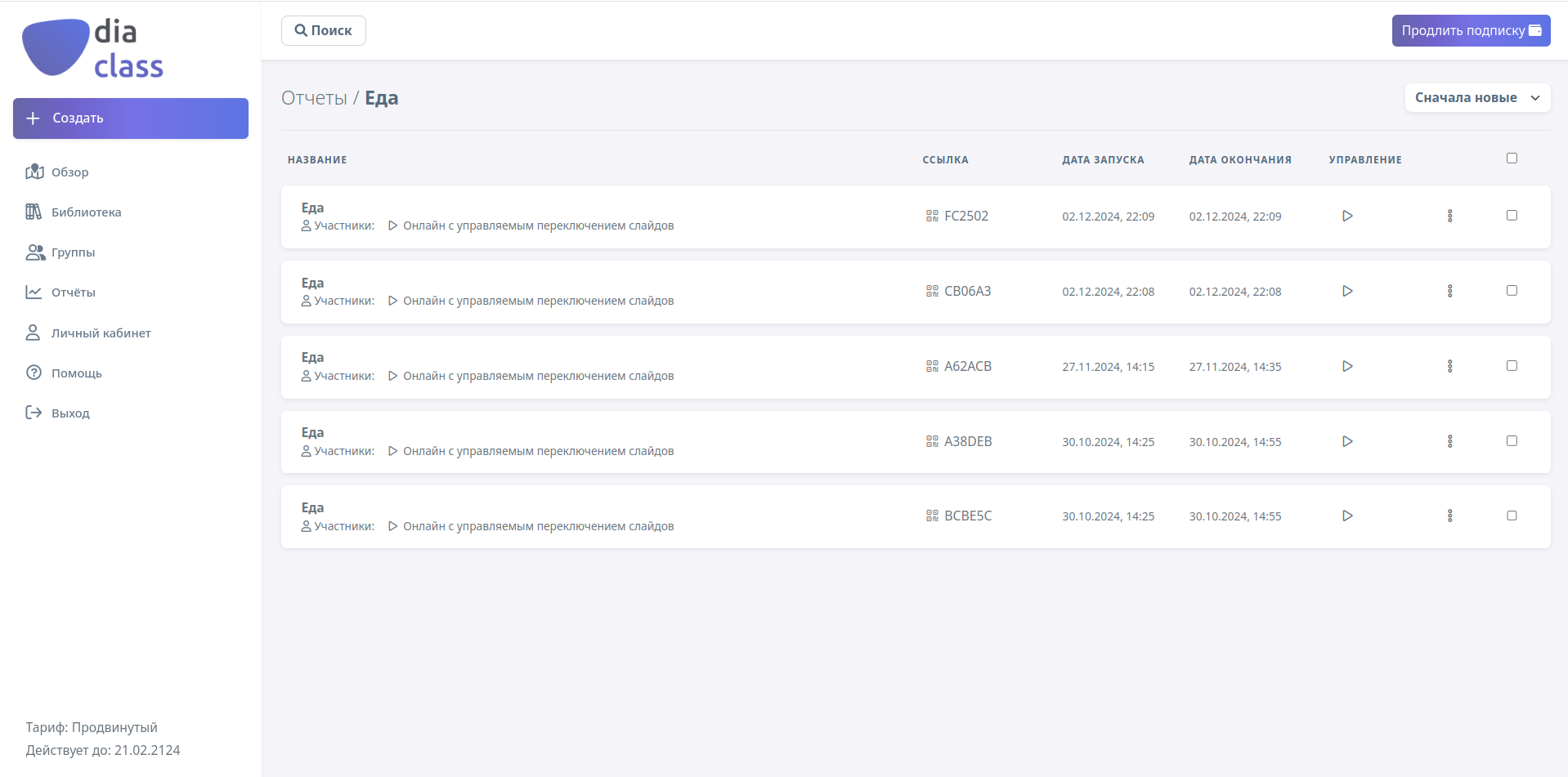Open the Еда report launched 02.12.2024, 22:08
This screenshot has width=1568, height=777.
pyautogui.click(x=312, y=283)
